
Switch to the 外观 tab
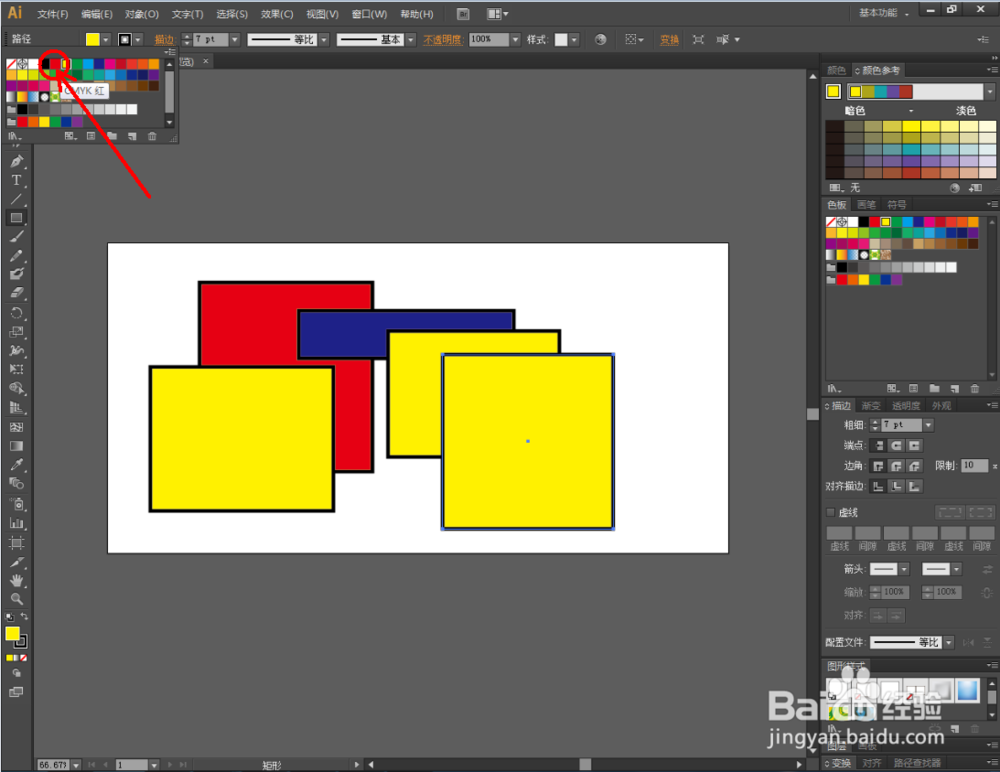click(x=941, y=406)
